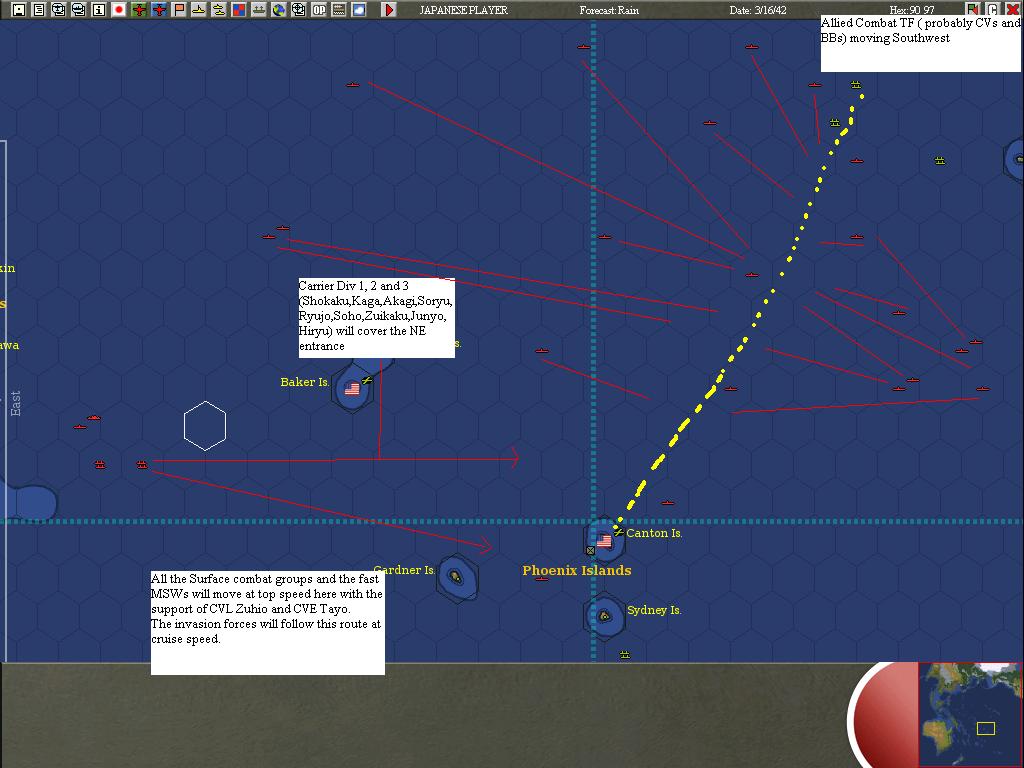
Task: Click the 'Sydney Is.' label
Action: coord(654,610)
